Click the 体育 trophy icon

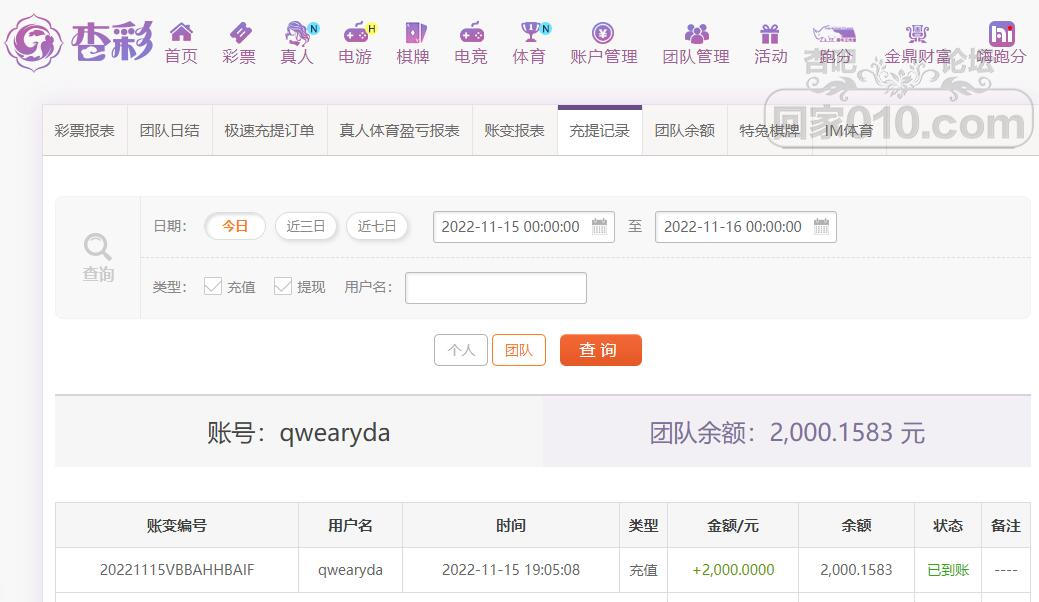coord(529,33)
